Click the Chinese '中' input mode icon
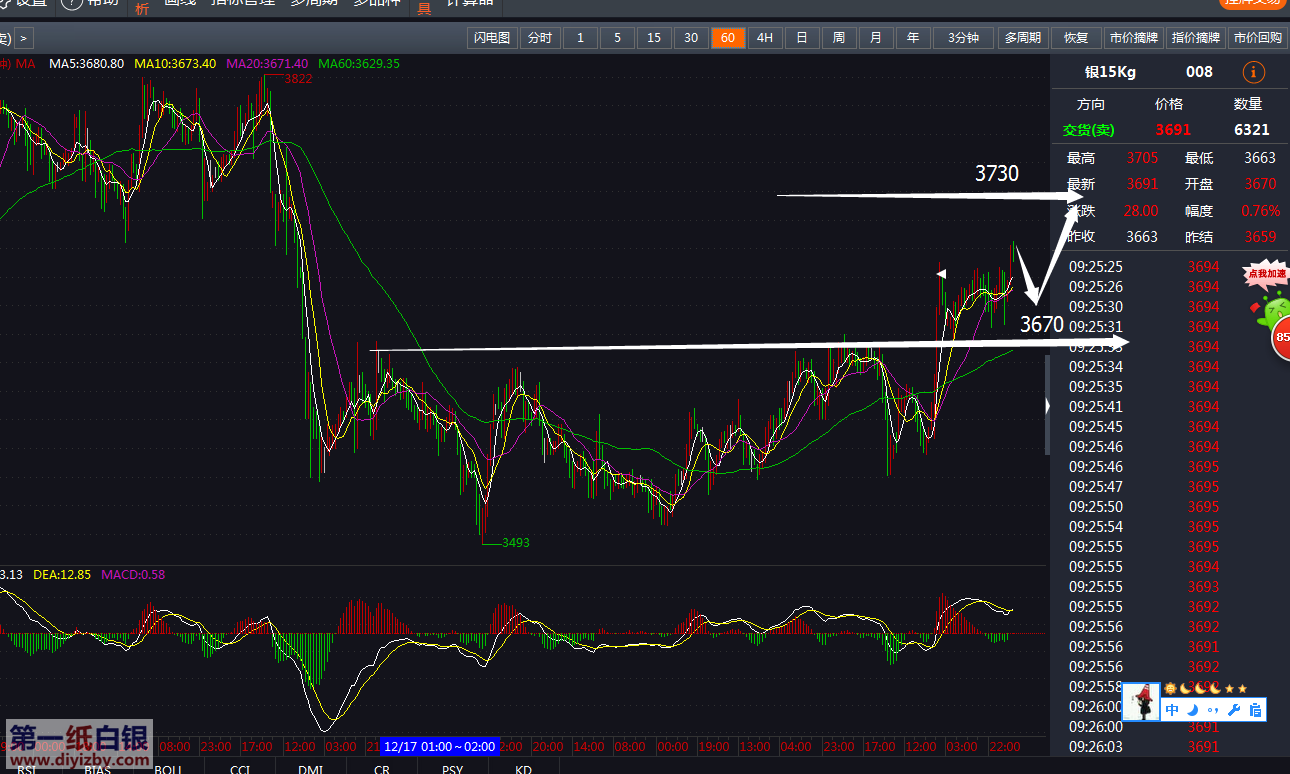The height and width of the screenshot is (774, 1290). [1172, 710]
